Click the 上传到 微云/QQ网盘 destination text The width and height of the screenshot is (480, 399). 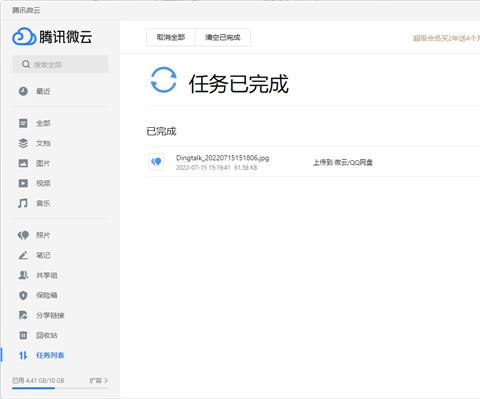coord(343,162)
